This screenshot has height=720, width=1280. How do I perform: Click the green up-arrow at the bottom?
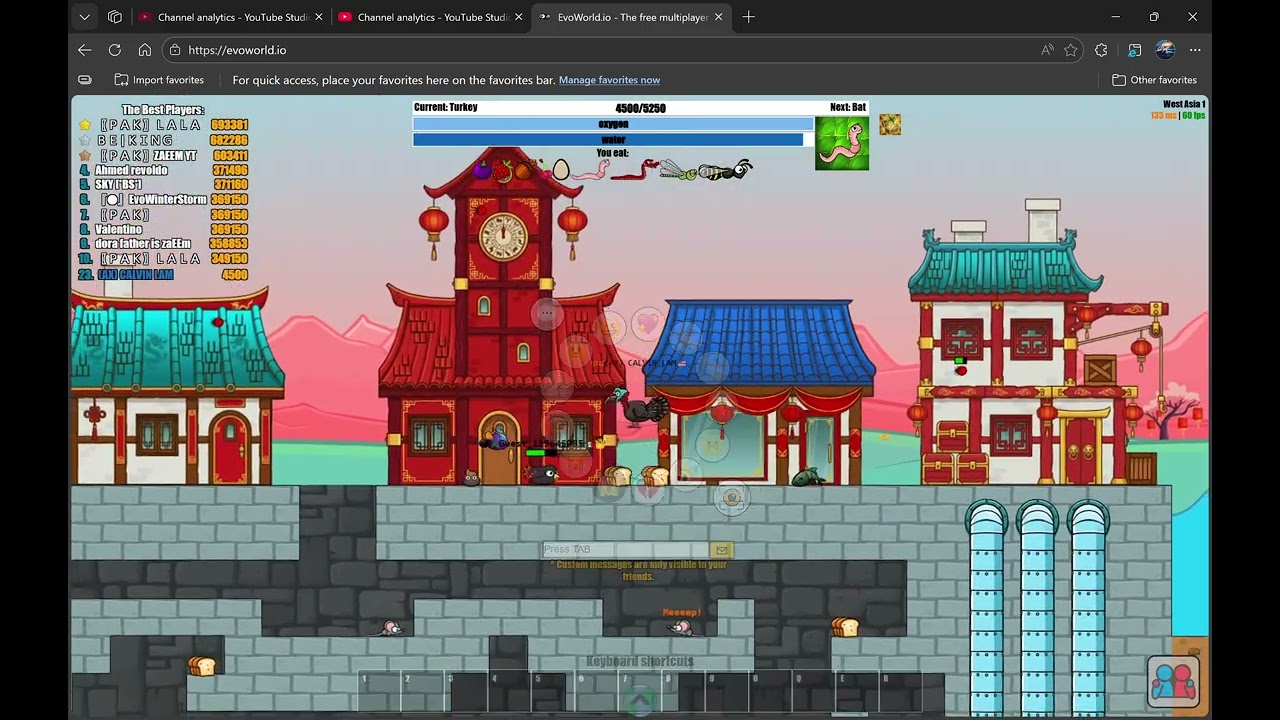click(641, 700)
